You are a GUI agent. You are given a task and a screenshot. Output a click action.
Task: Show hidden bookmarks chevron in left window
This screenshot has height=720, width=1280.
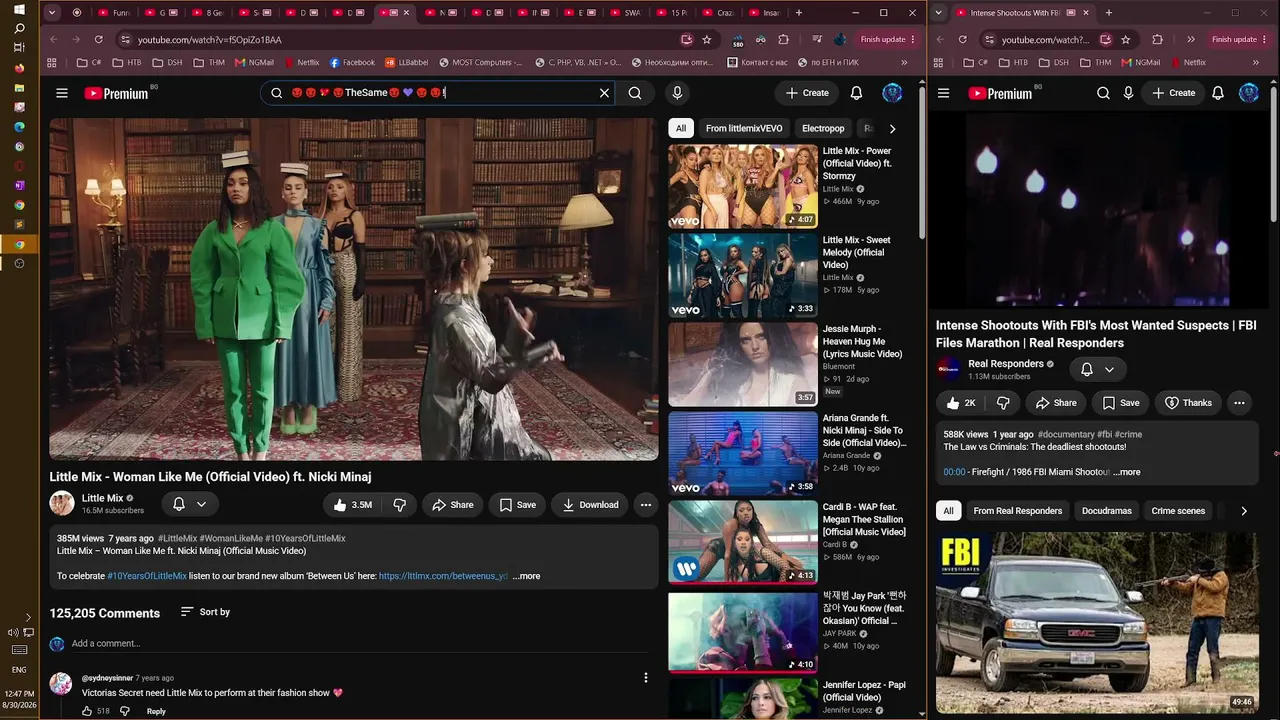click(904, 62)
